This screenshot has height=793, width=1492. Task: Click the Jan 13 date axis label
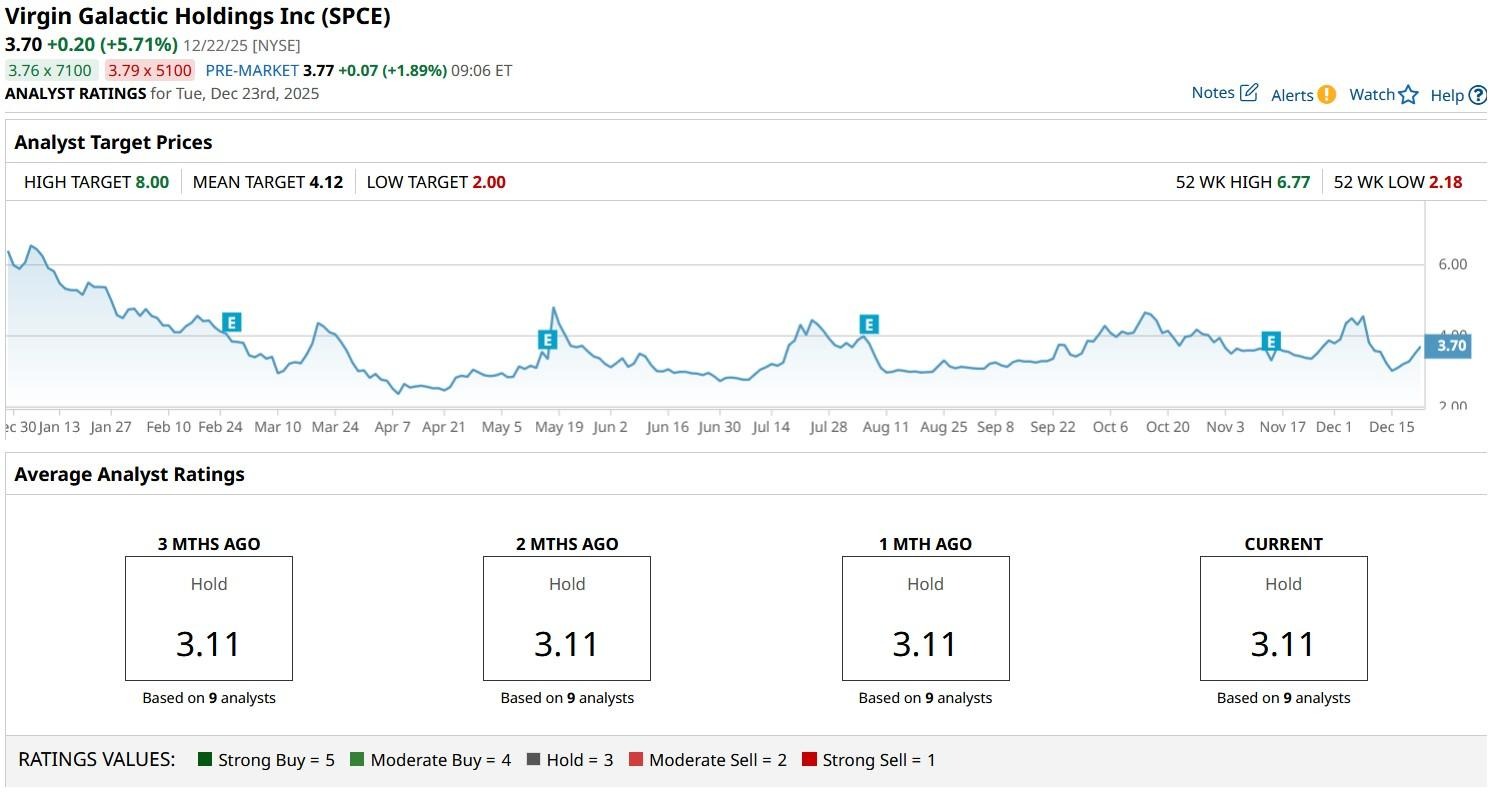coord(58,427)
